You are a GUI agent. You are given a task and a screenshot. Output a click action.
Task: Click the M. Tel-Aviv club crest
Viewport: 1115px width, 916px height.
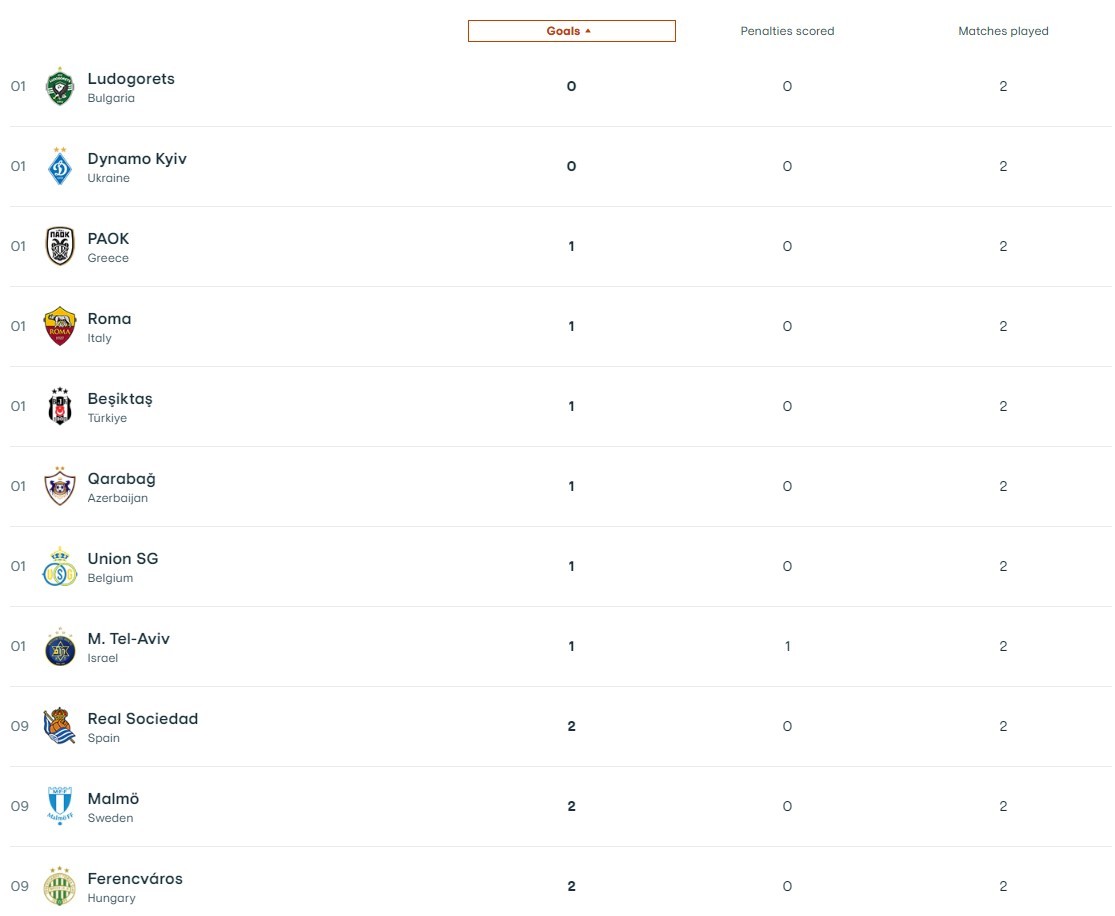click(60, 647)
